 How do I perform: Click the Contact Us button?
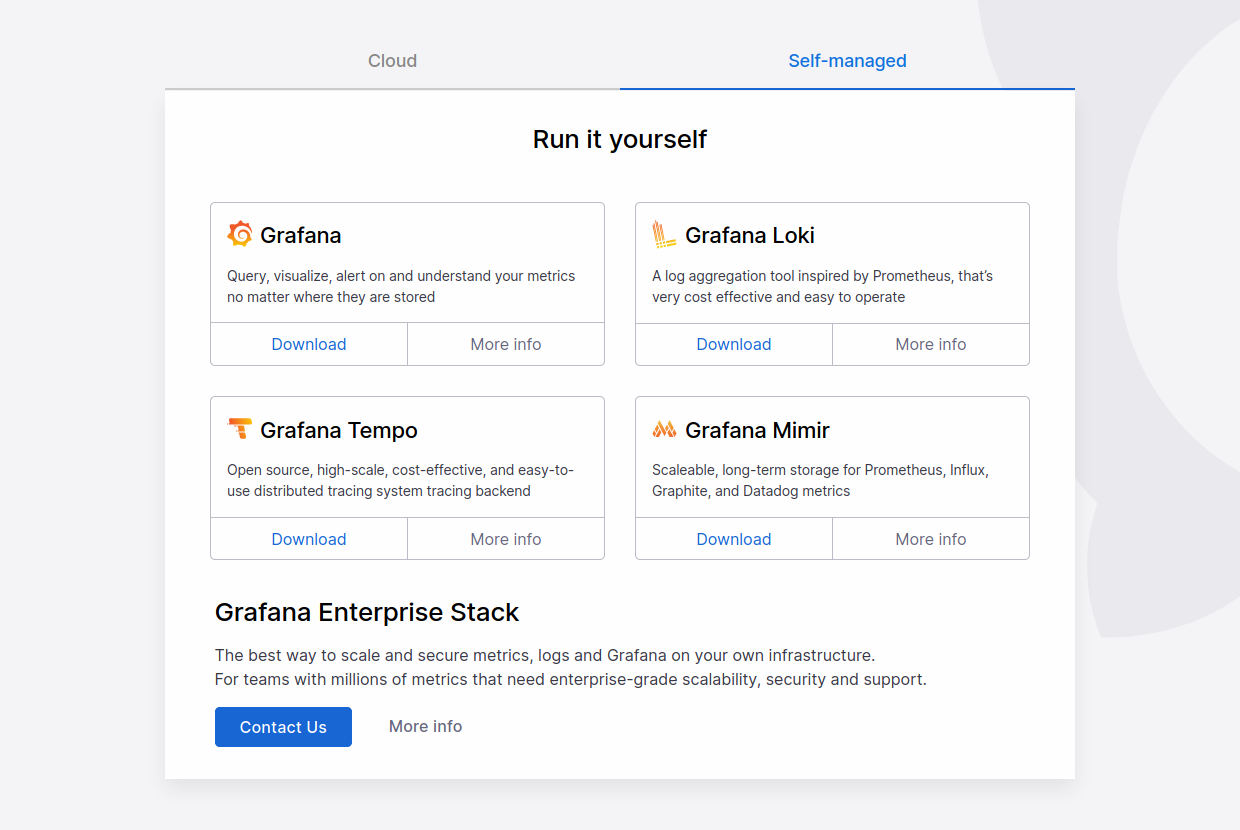pos(283,726)
